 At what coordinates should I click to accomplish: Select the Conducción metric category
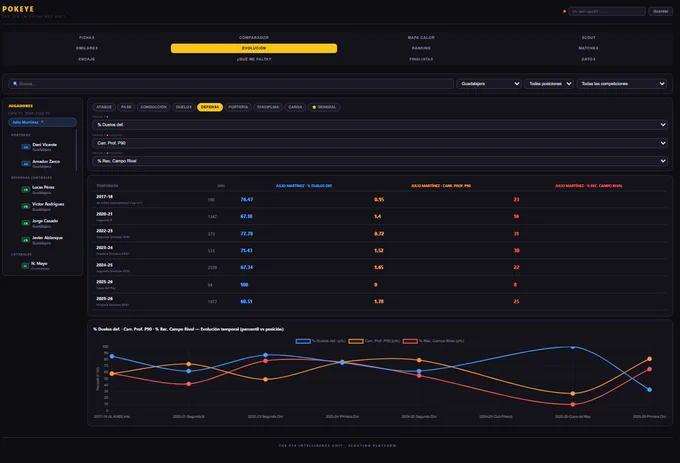[154, 107]
